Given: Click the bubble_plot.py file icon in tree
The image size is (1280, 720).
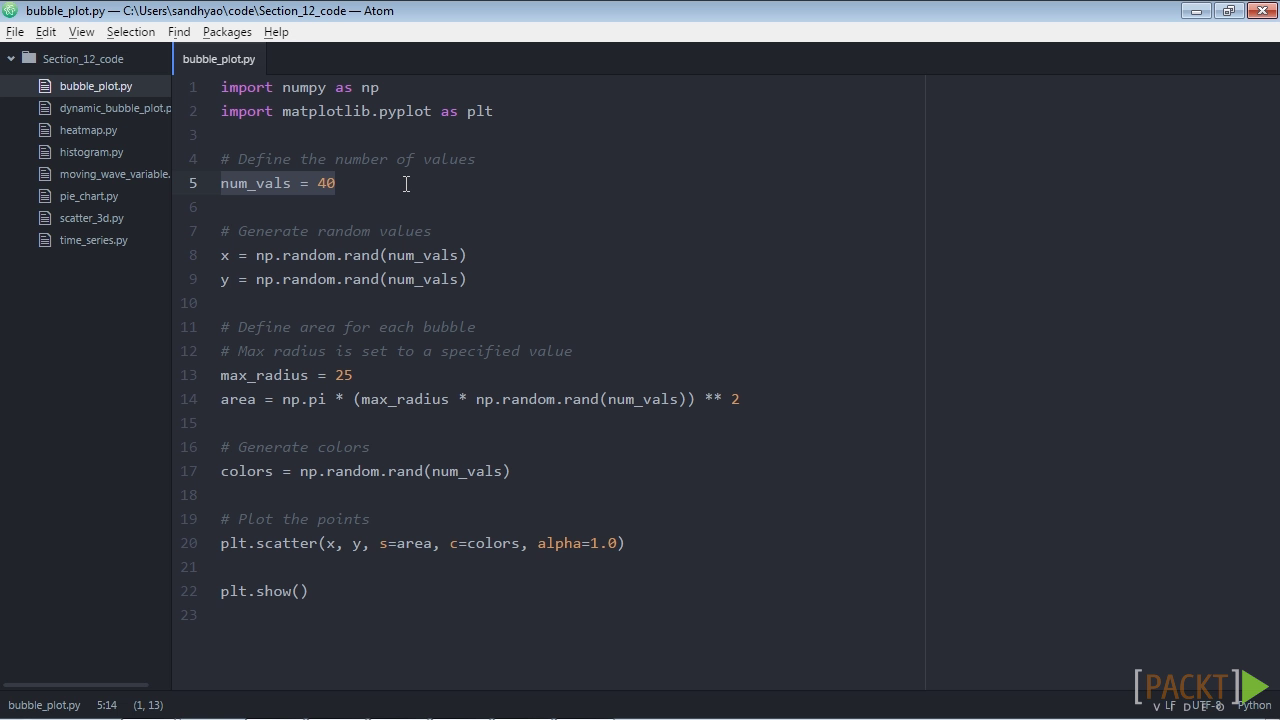Looking at the screenshot, I should pyautogui.click(x=45, y=86).
